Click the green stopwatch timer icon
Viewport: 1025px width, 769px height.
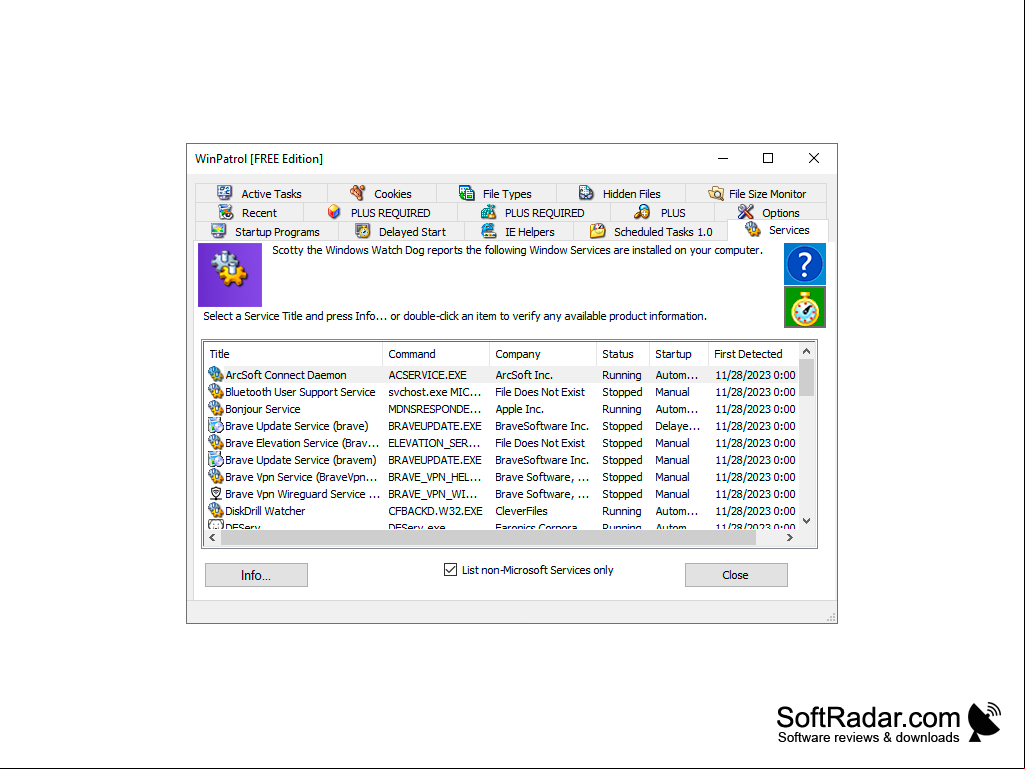click(805, 307)
